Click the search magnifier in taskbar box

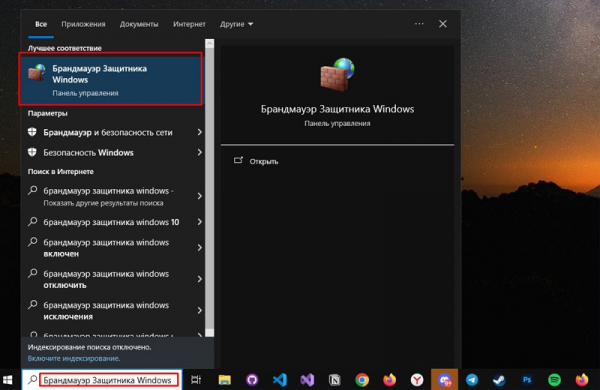[x=33, y=380]
